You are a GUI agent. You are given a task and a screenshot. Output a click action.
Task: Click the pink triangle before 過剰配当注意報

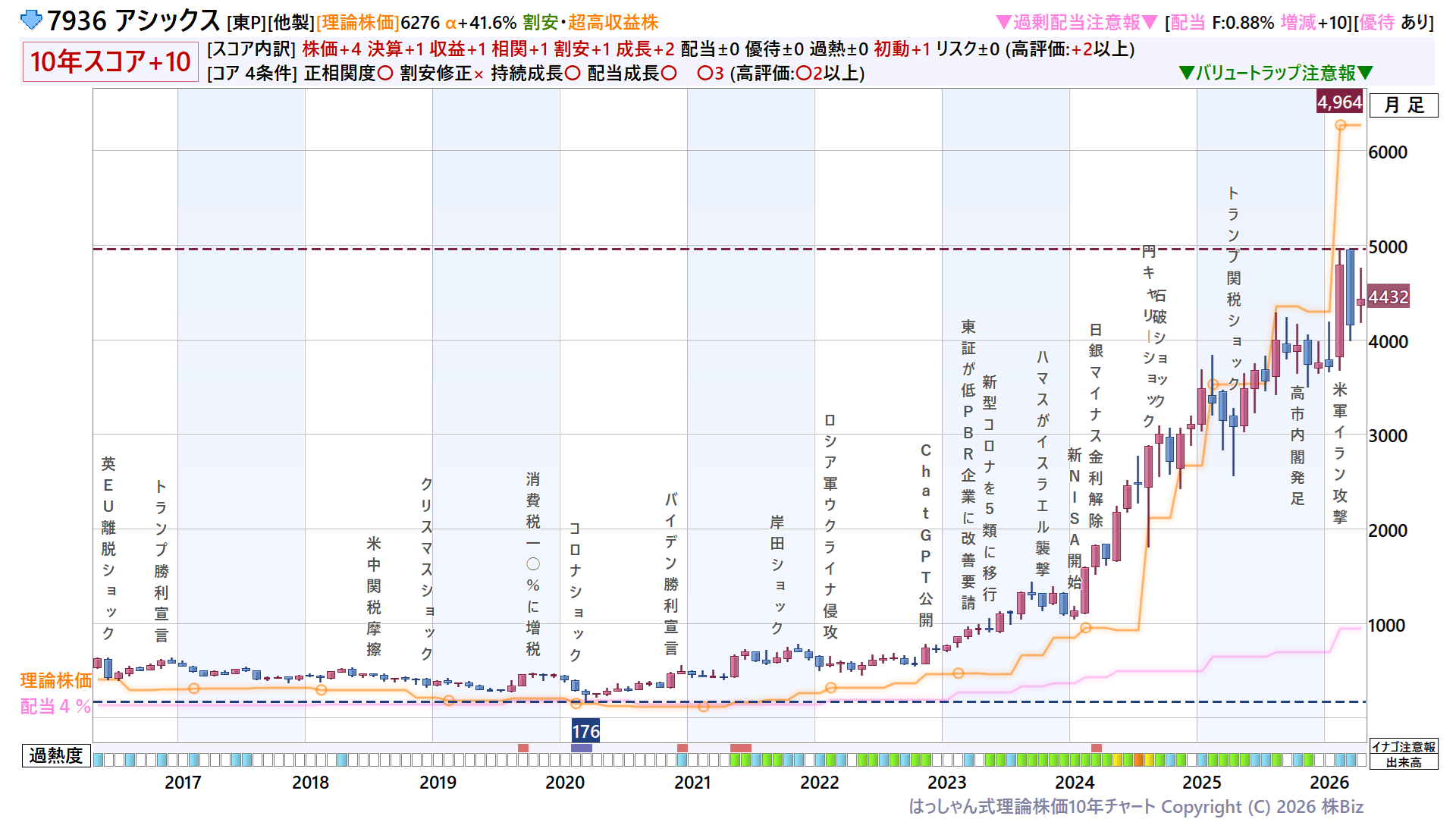(1003, 23)
